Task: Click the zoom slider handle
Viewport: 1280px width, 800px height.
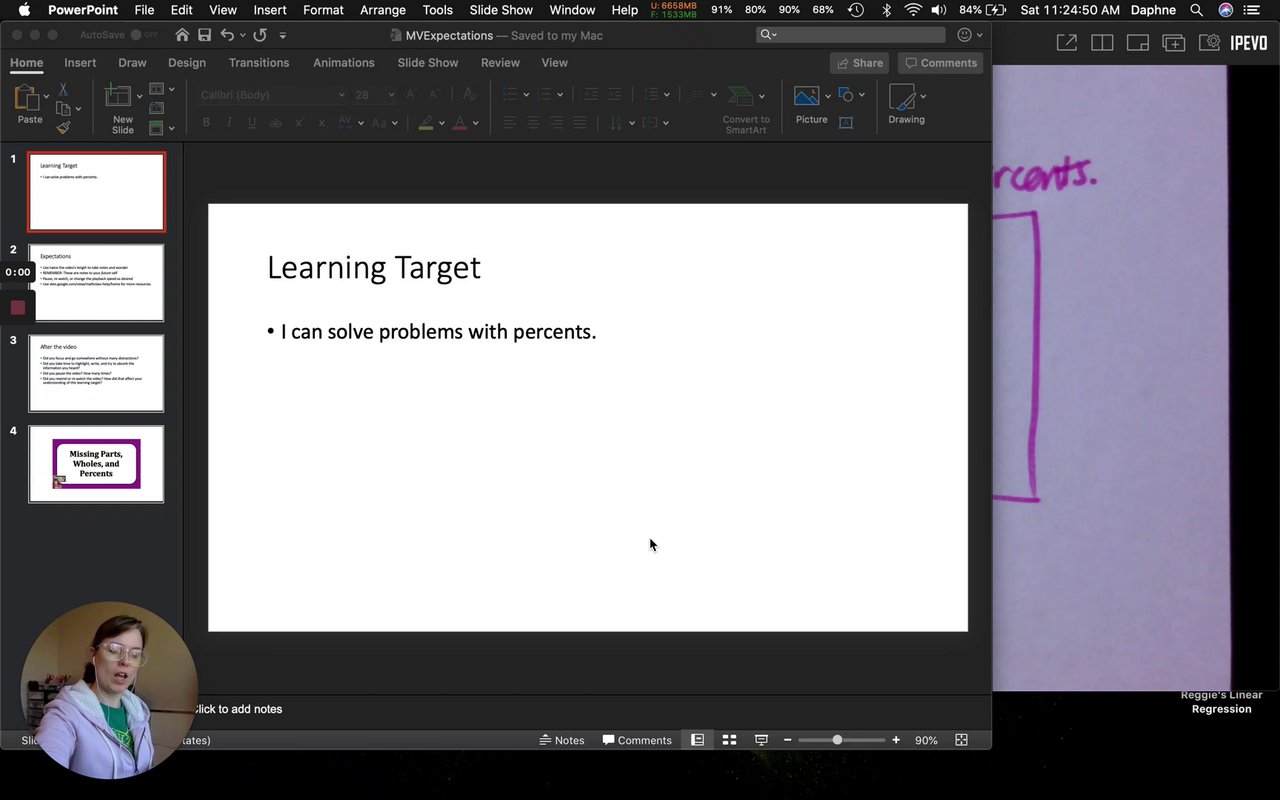Action: click(837, 740)
